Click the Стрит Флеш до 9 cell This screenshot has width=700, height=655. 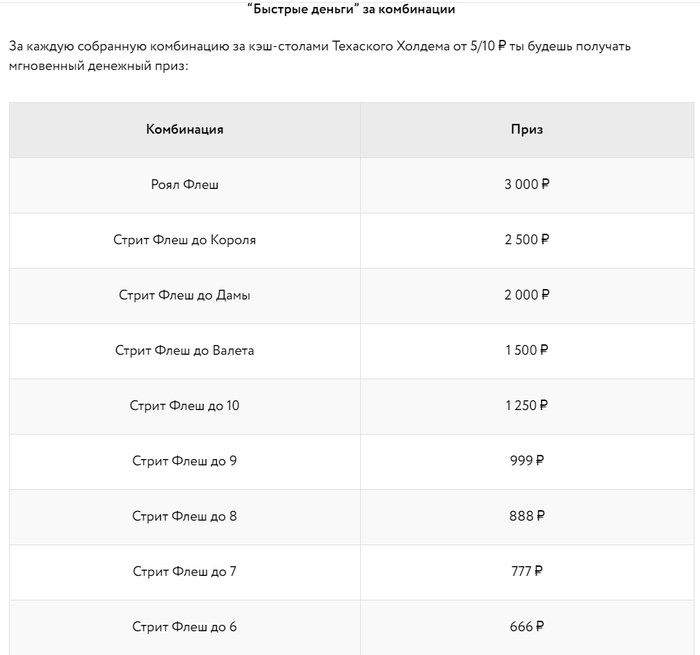[x=185, y=461]
